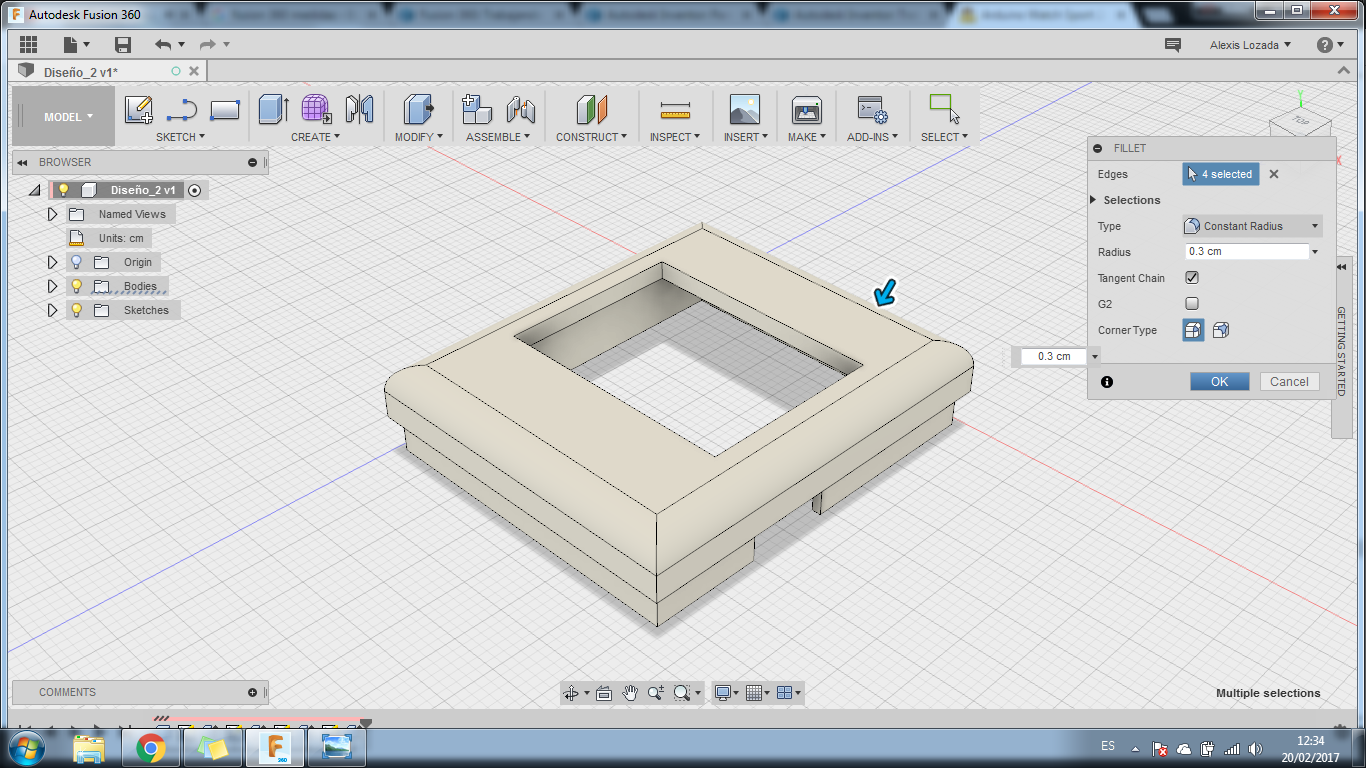Screen dimensions: 1366x768
Task: Expand the Bodies folder
Action: point(53,286)
